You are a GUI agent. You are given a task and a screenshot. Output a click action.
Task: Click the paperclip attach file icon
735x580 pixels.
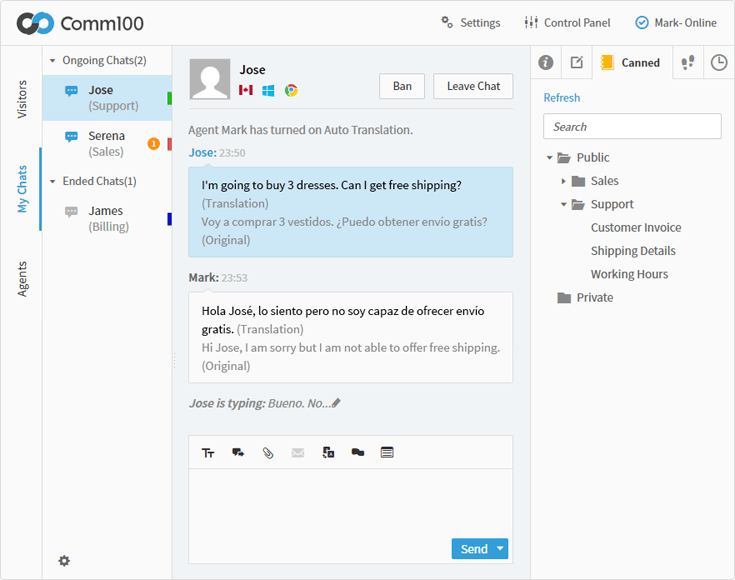click(268, 453)
